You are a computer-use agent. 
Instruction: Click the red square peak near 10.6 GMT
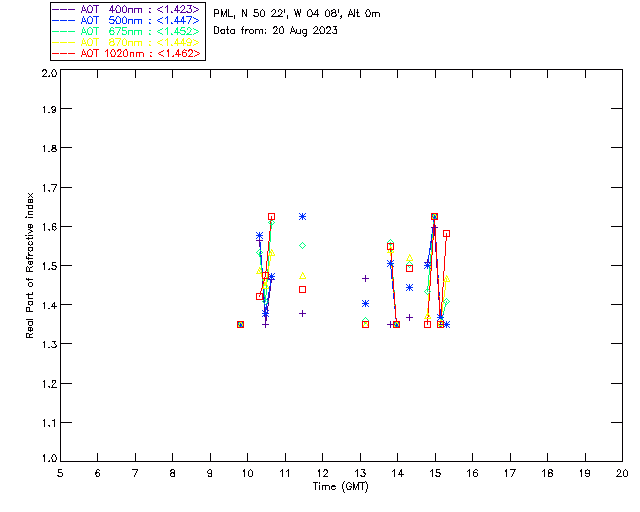click(x=271, y=216)
